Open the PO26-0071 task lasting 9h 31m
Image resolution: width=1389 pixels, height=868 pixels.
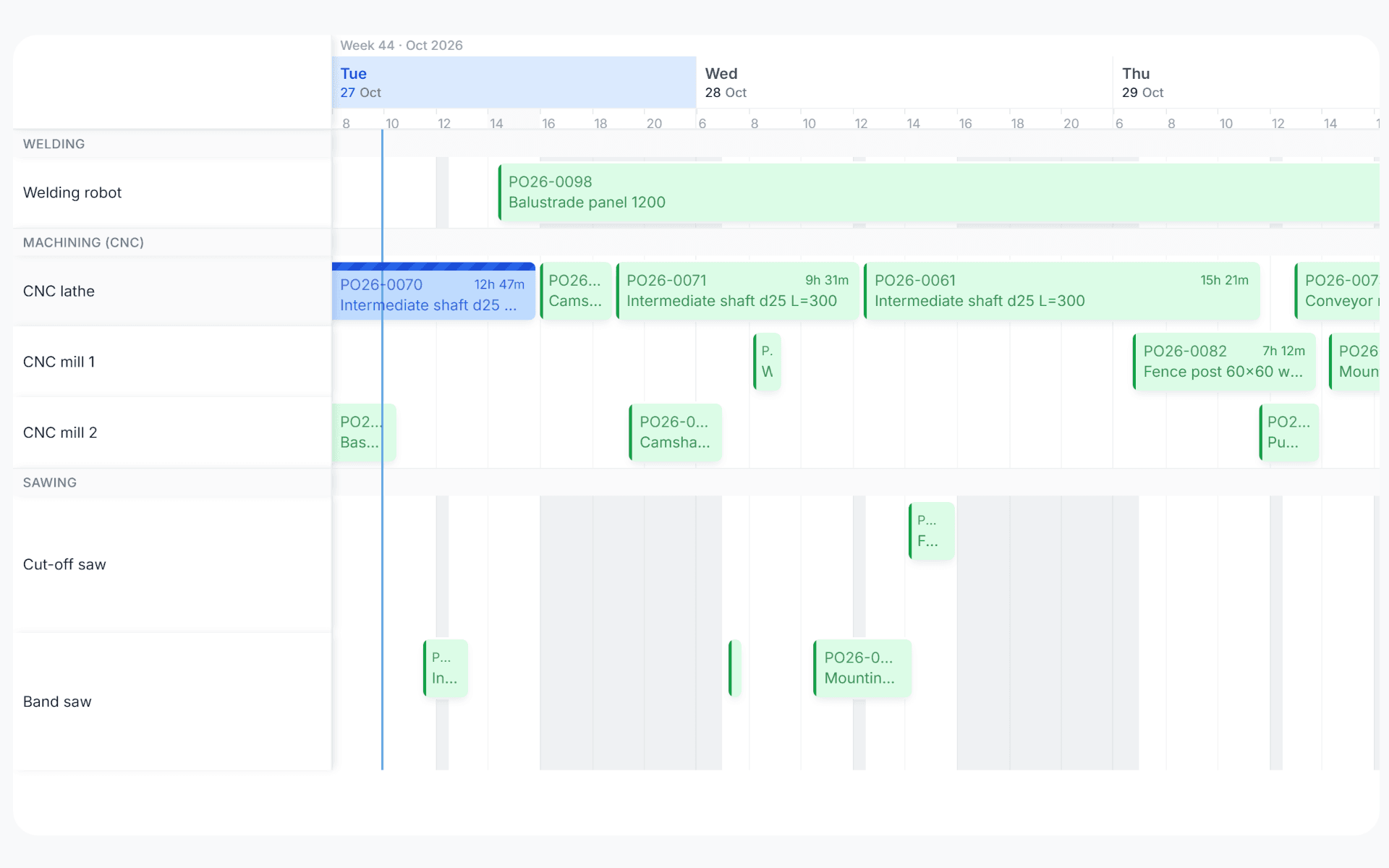(737, 291)
